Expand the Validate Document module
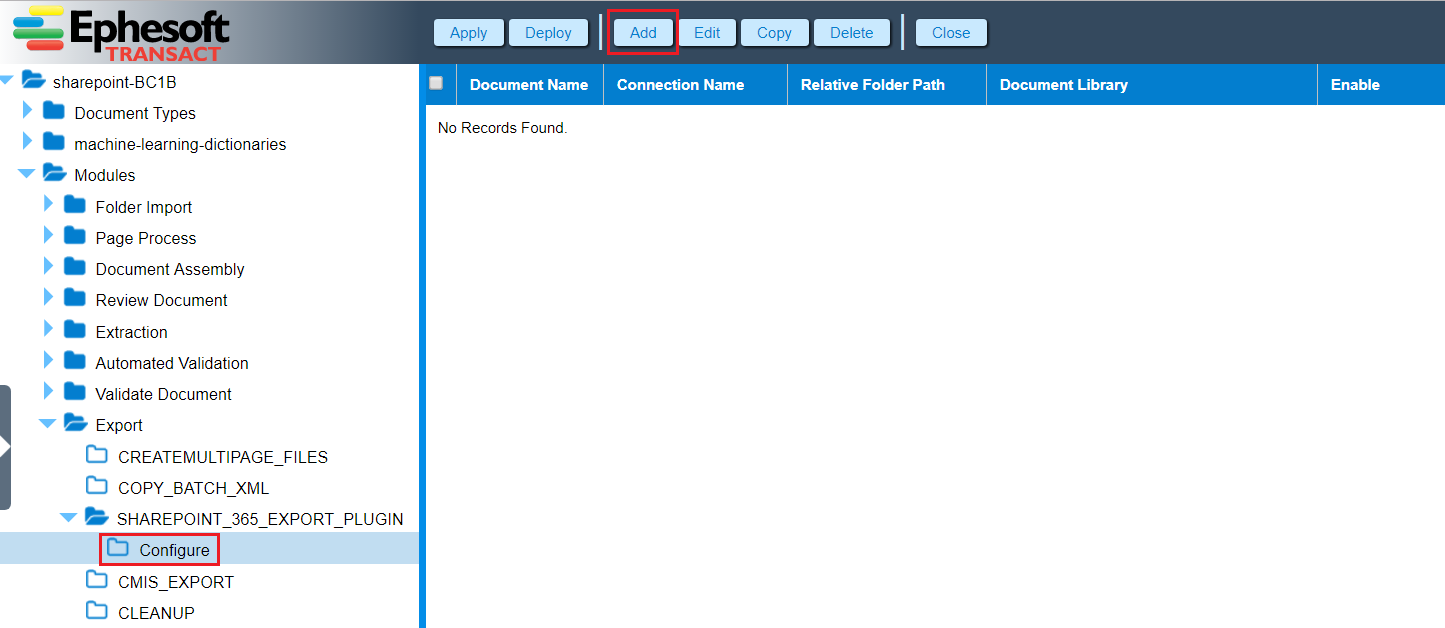 pyautogui.click(x=49, y=392)
